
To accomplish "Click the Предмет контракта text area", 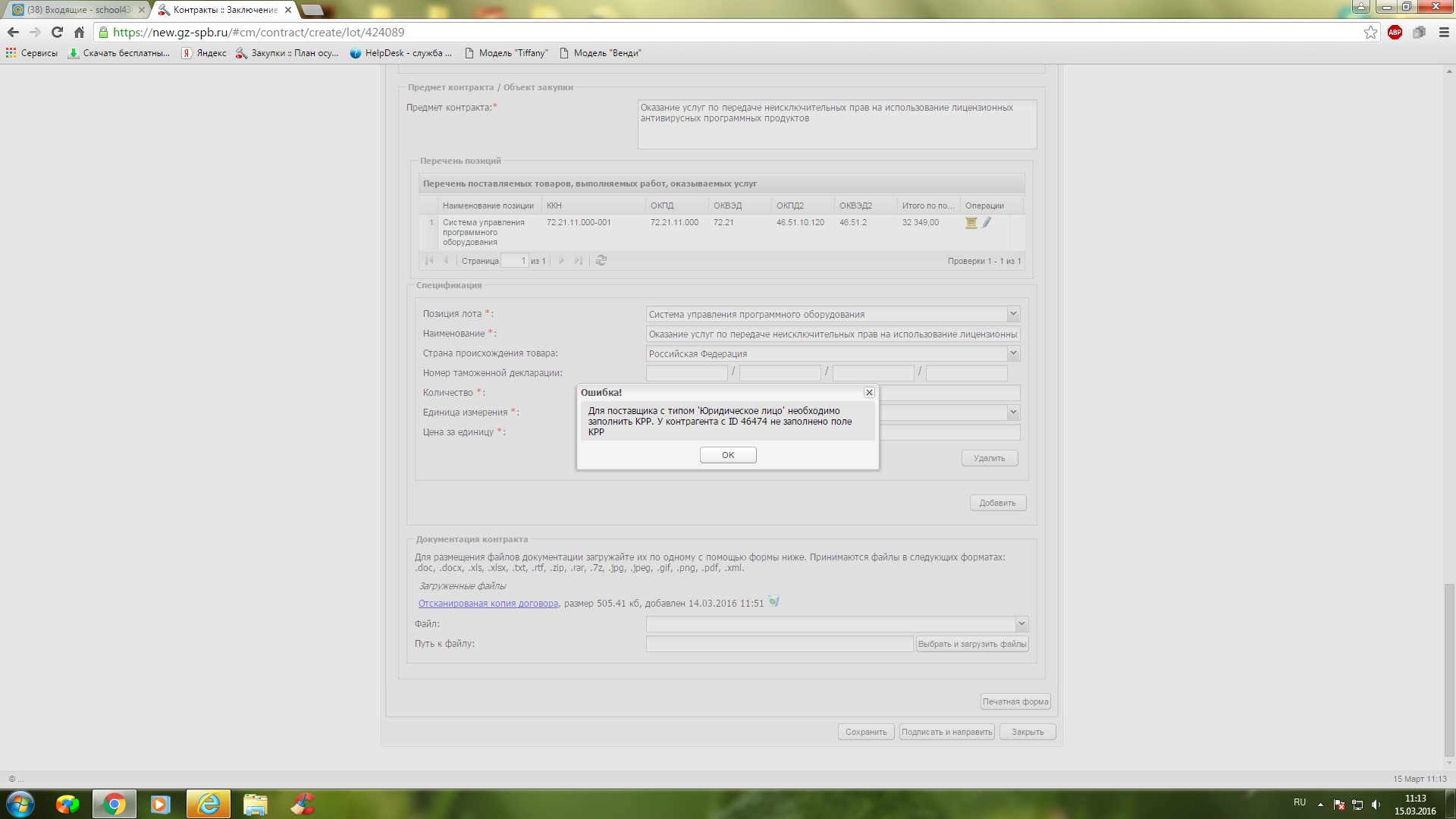I will pos(837,124).
